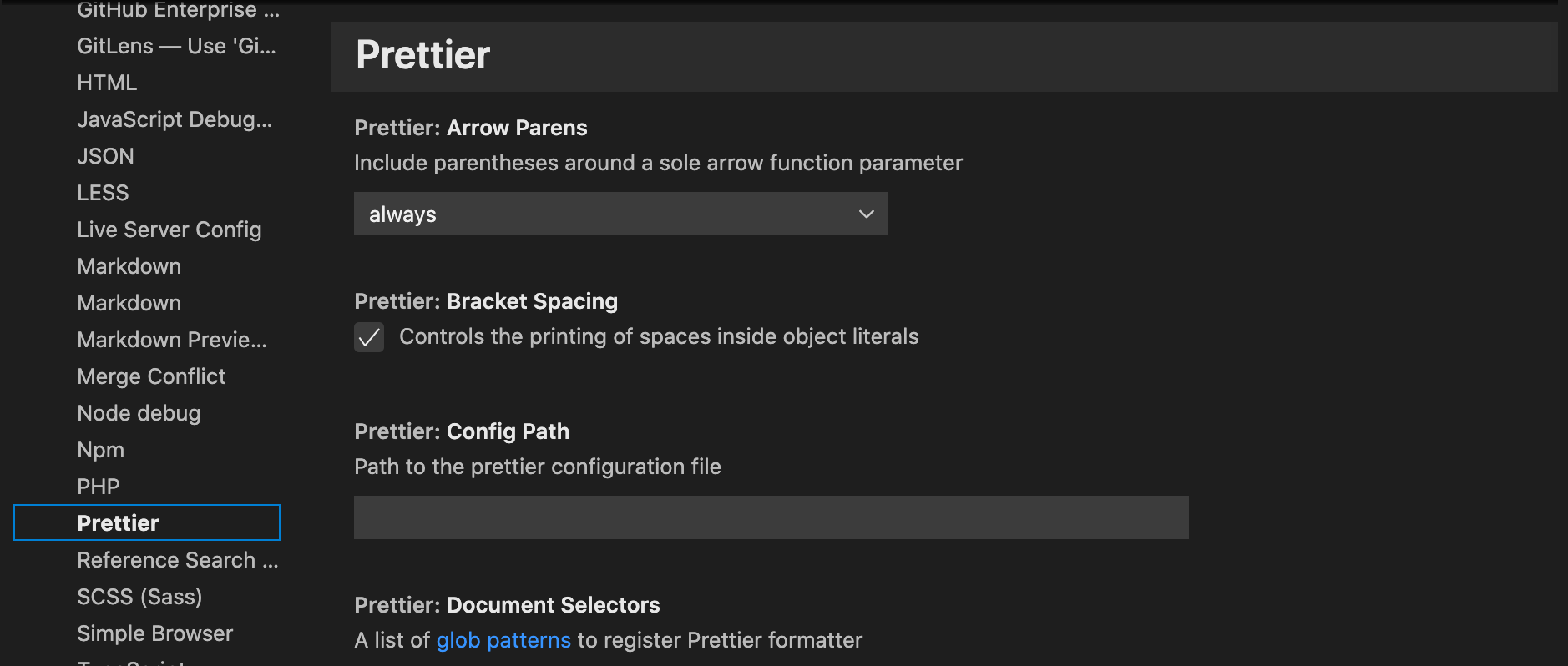Open GitLens settings section
This screenshot has height=666, width=1568.
tap(176, 46)
